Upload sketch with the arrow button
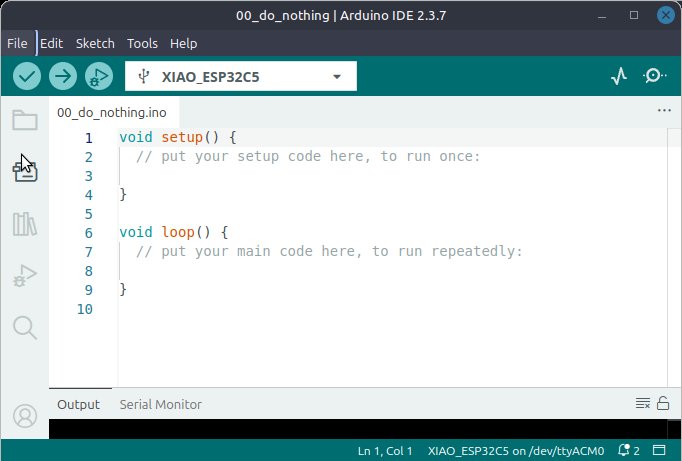This screenshot has height=461, width=682. click(x=63, y=77)
